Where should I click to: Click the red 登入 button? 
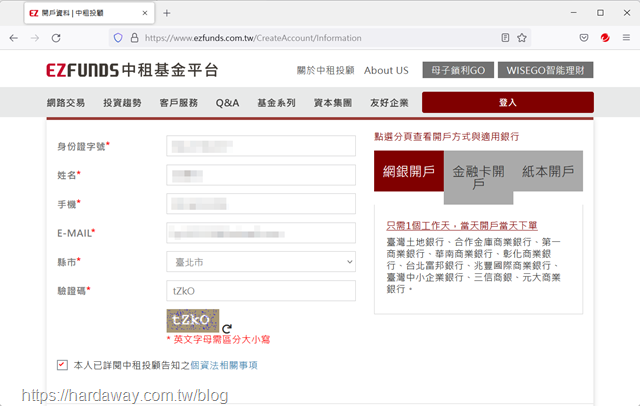tap(508, 102)
